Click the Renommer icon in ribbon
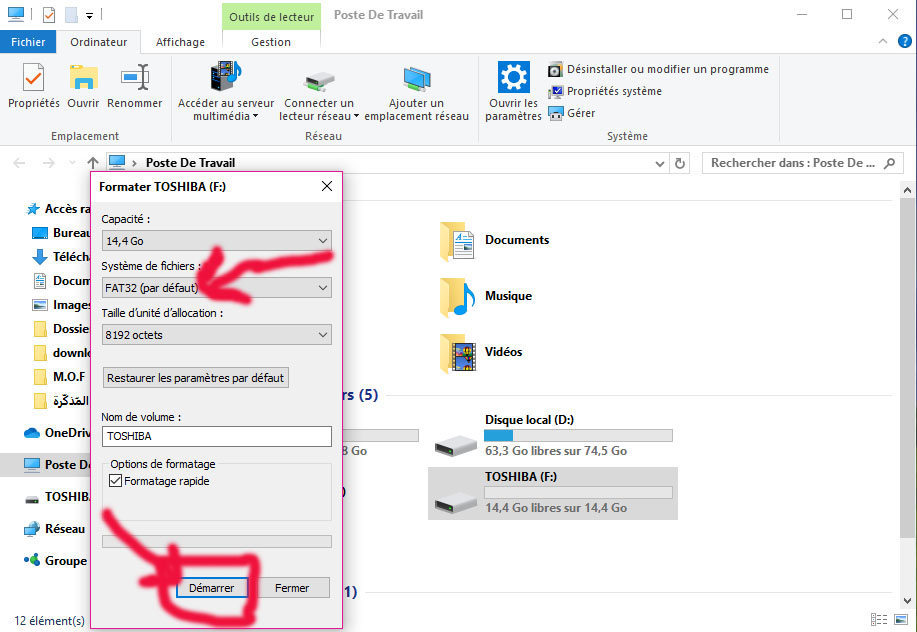Image resolution: width=917 pixels, height=632 pixels. point(134,78)
